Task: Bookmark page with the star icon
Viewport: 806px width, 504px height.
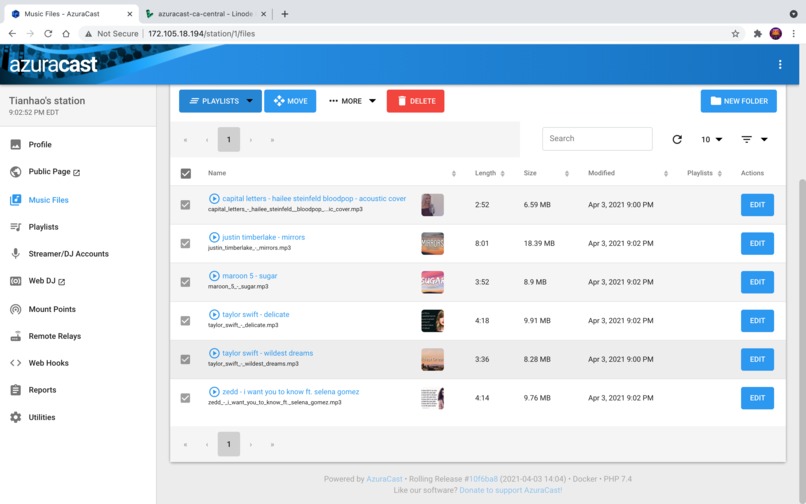Action: pos(735,33)
